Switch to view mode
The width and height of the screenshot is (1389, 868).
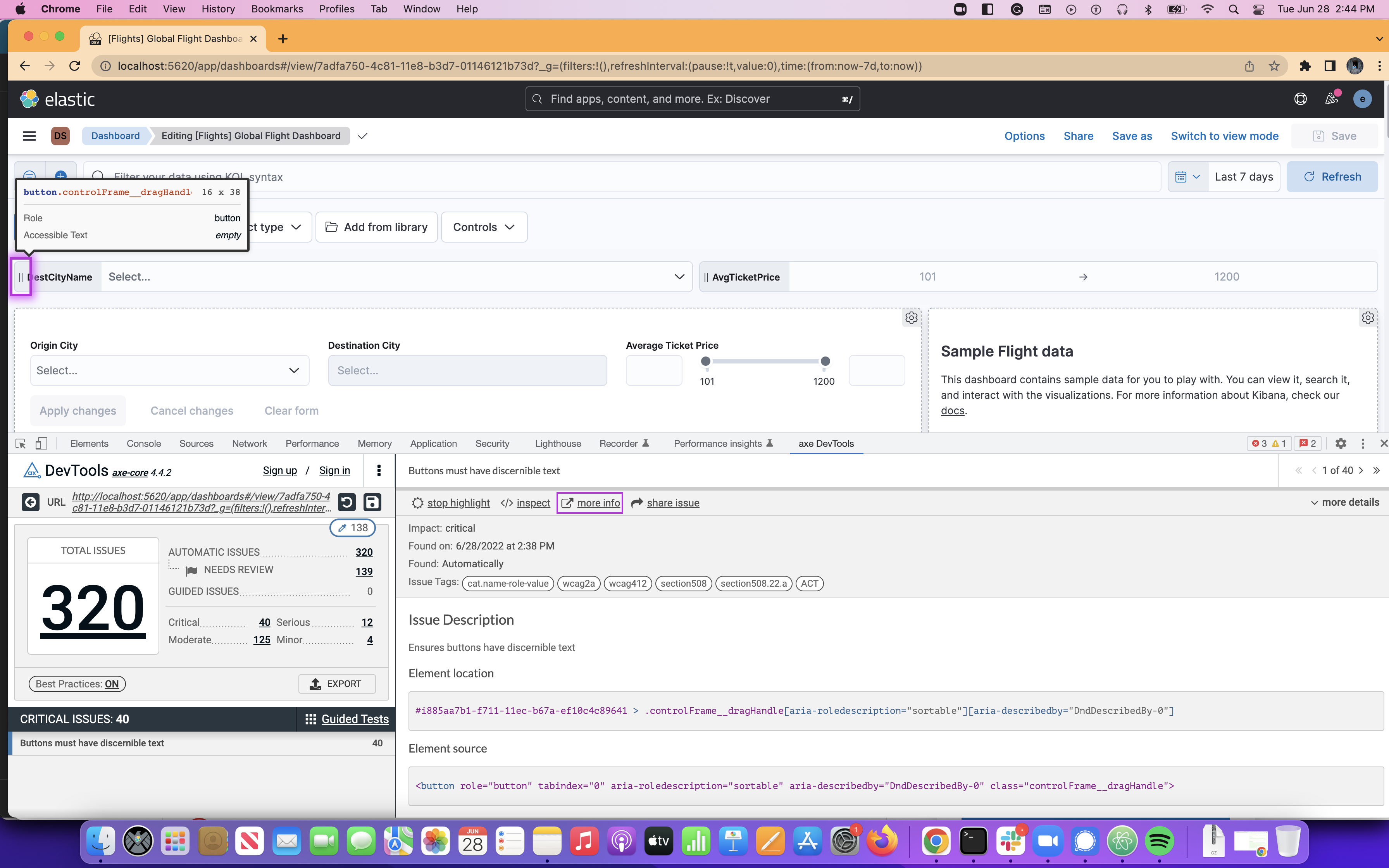pyautogui.click(x=1224, y=136)
